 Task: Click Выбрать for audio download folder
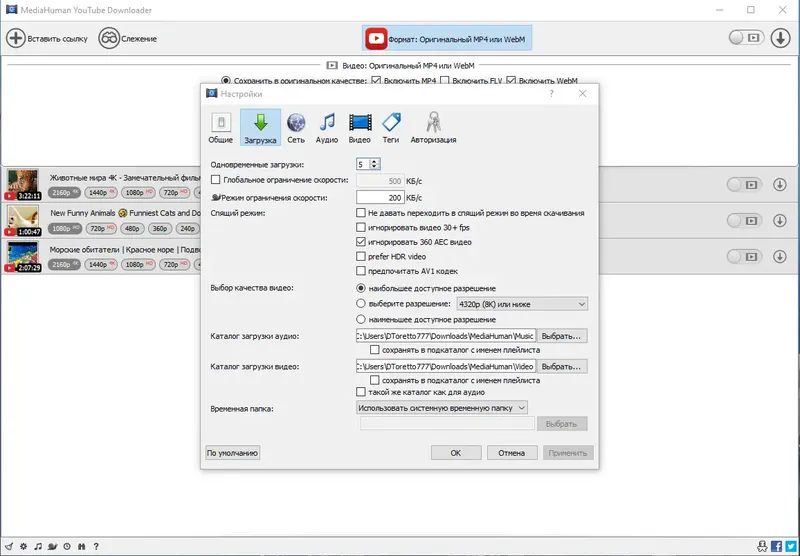(561, 336)
